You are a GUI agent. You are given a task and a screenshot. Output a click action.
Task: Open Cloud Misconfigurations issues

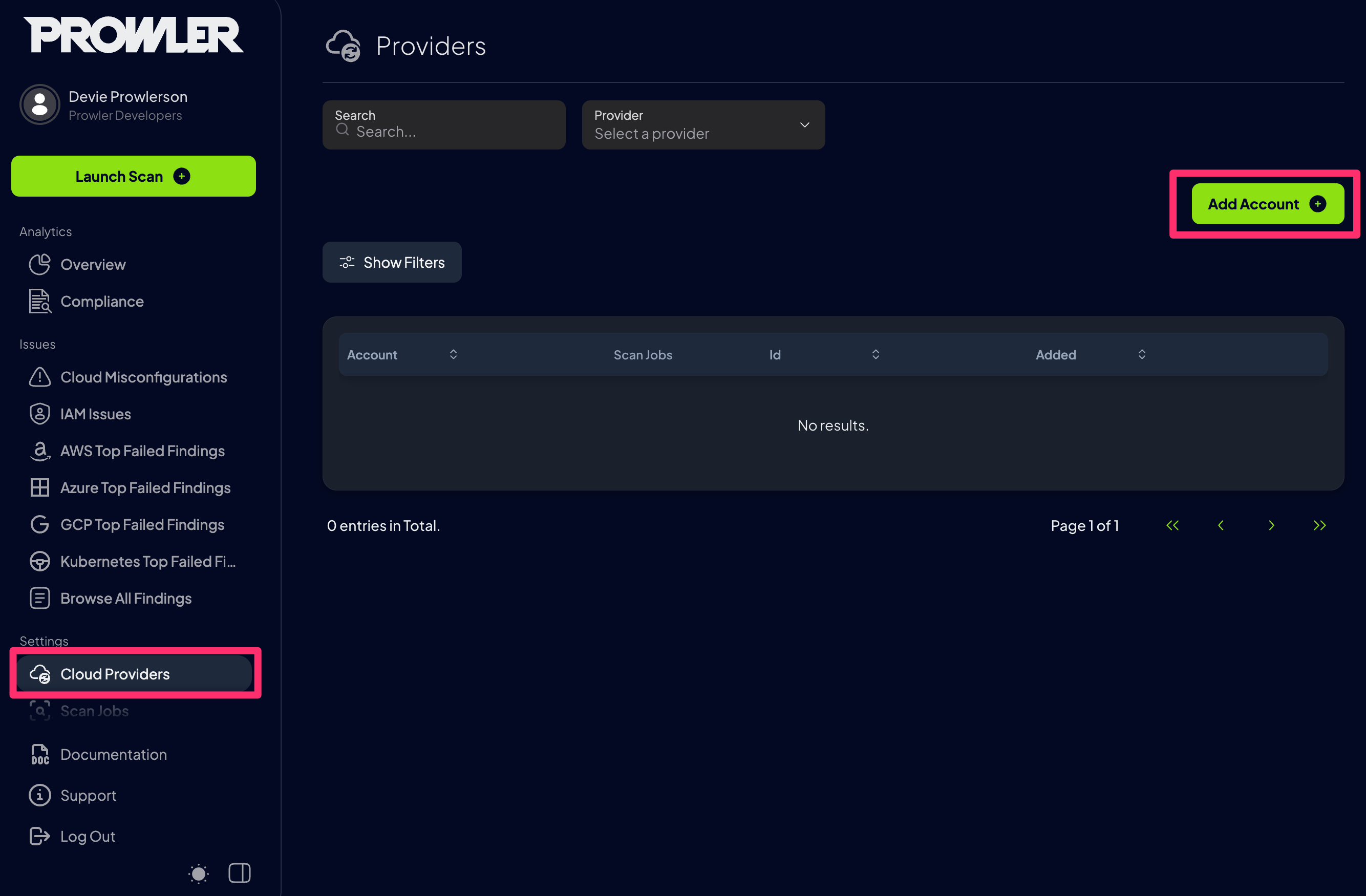point(143,377)
